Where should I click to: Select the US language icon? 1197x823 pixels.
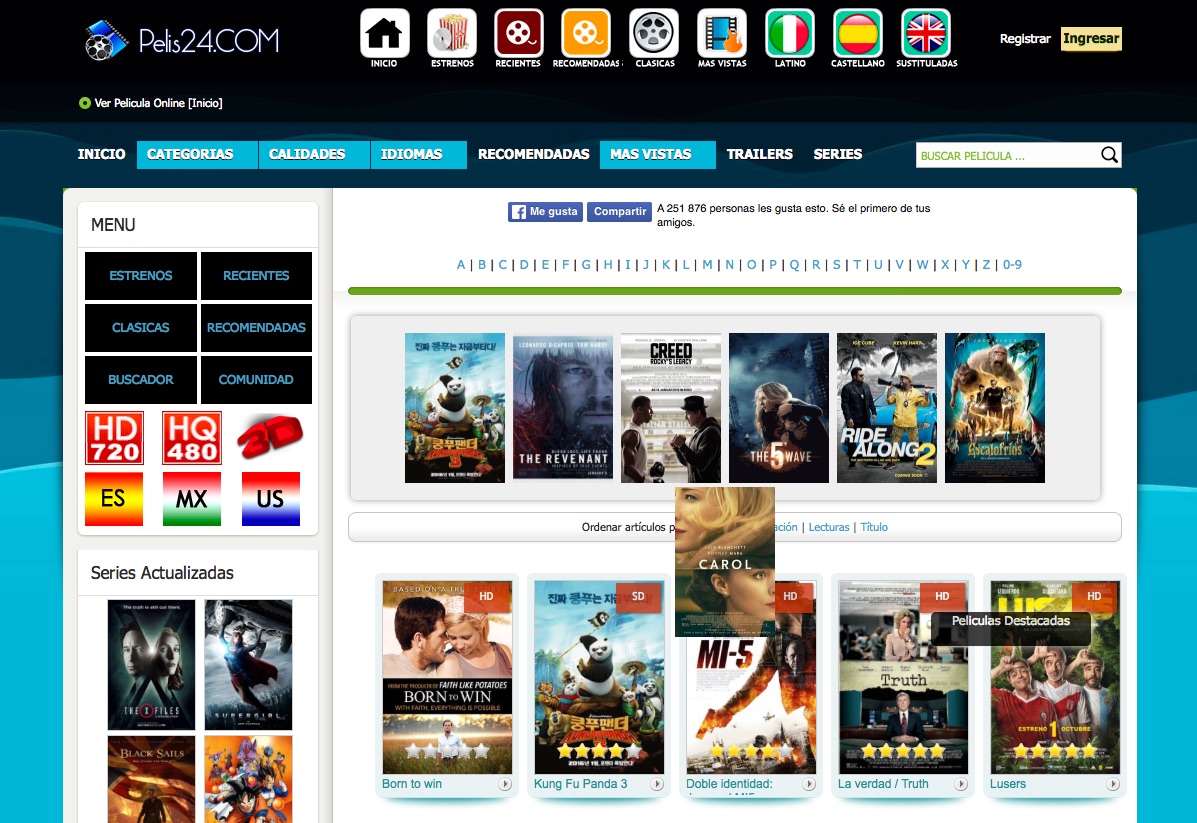[271, 499]
